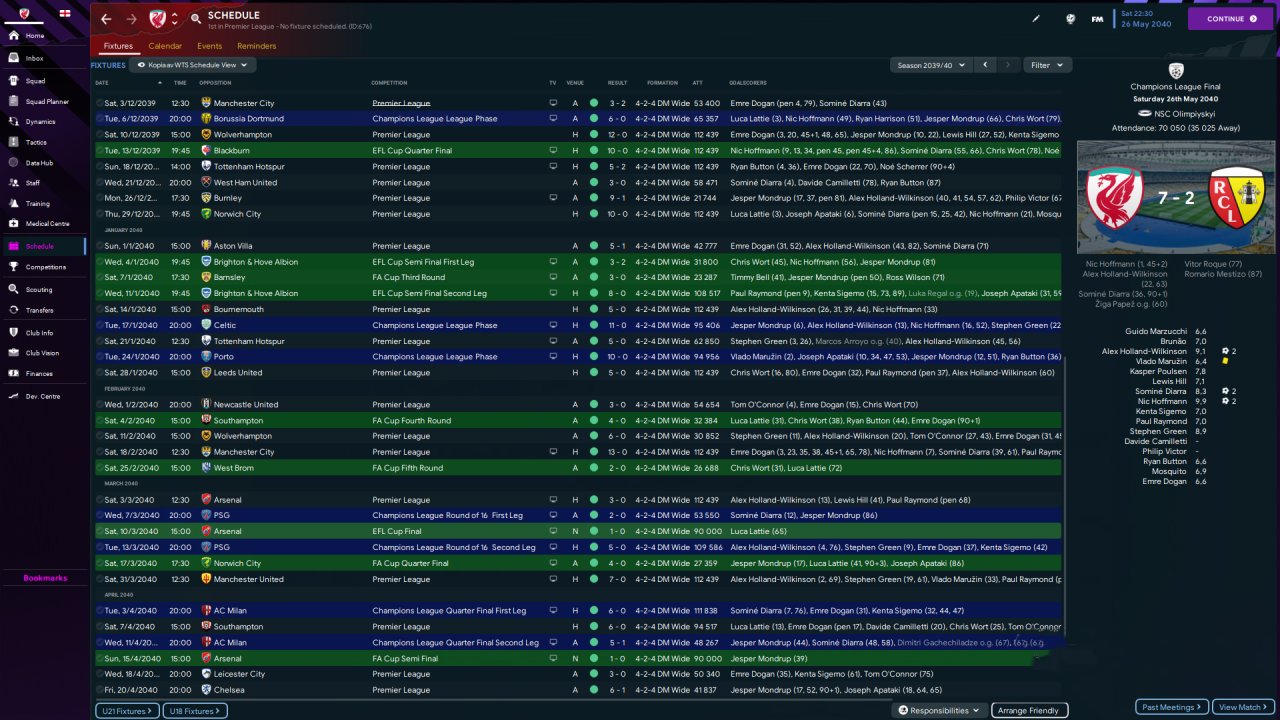Select the Leeds United fixture
The height and width of the screenshot is (720, 1280).
click(578, 373)
